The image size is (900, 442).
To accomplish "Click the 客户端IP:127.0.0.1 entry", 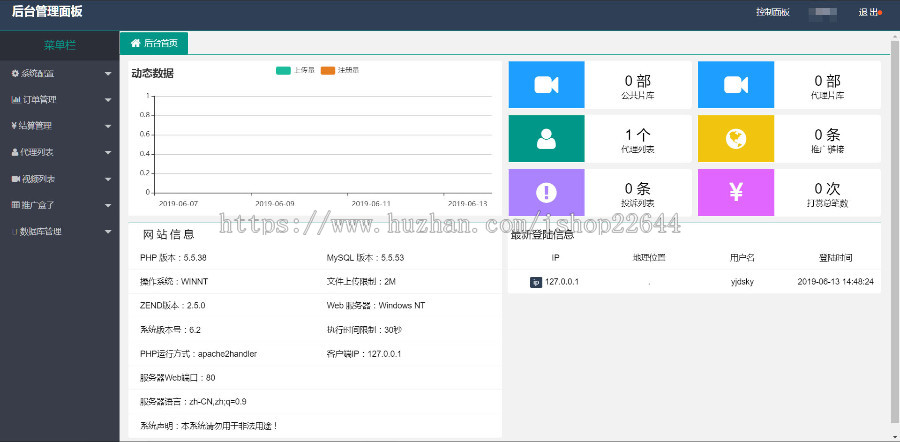I will [x=363, y=354].
